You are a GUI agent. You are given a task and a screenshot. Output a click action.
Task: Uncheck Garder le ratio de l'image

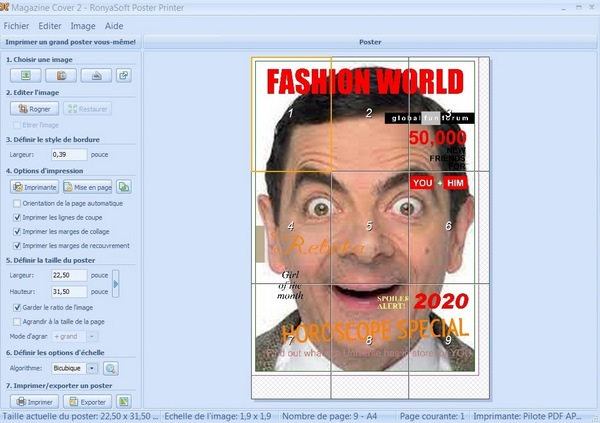(17, 307)
